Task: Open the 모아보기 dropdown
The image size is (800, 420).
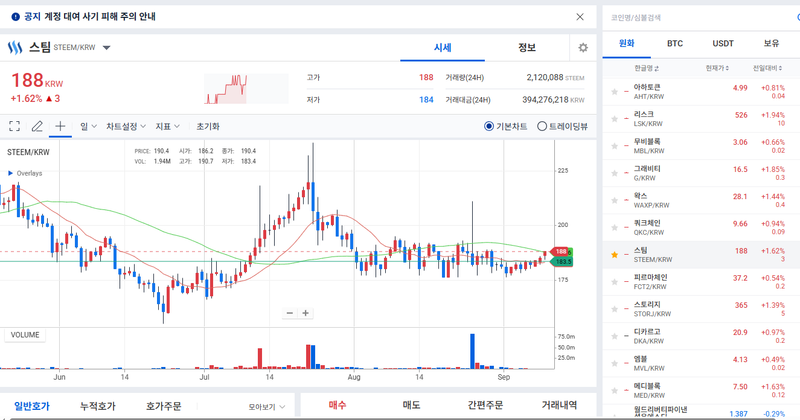Action: click(267, 407)
